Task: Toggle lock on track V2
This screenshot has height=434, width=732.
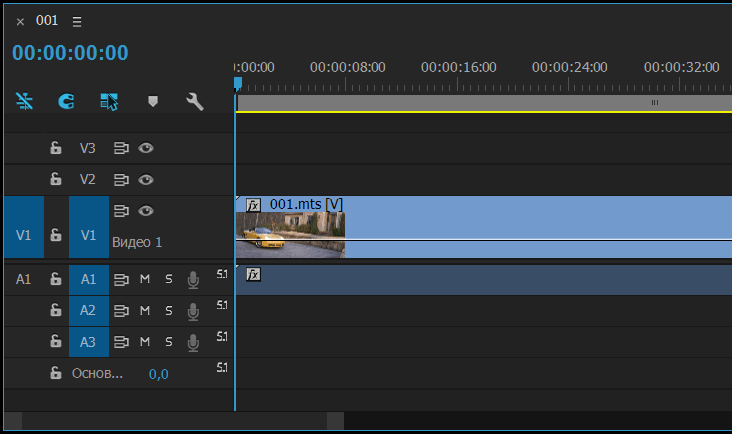Action: 56,179
